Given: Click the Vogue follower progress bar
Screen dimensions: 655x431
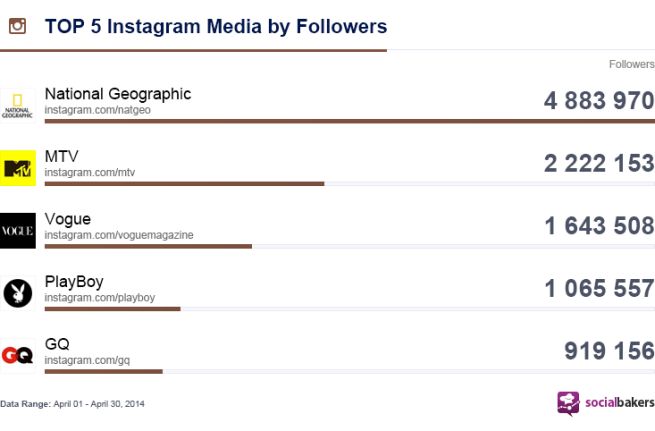Looking at the screenshot, I should click(148, 246).
